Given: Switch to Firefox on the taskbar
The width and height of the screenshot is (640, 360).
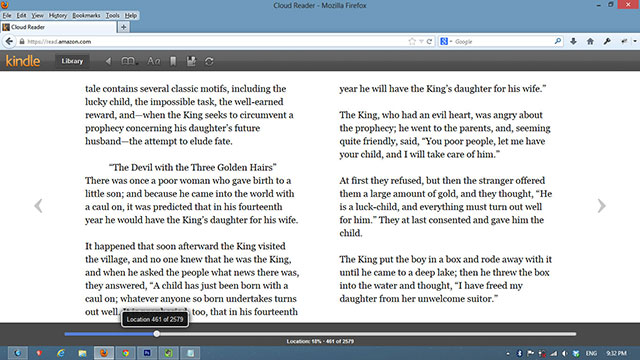Looking at the screenshot, I should 104,353.
